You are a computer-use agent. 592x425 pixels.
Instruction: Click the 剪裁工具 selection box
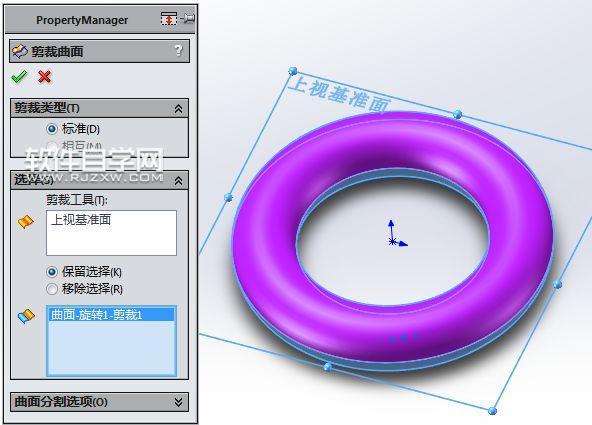pyautogui.click(x=111, y=233)
